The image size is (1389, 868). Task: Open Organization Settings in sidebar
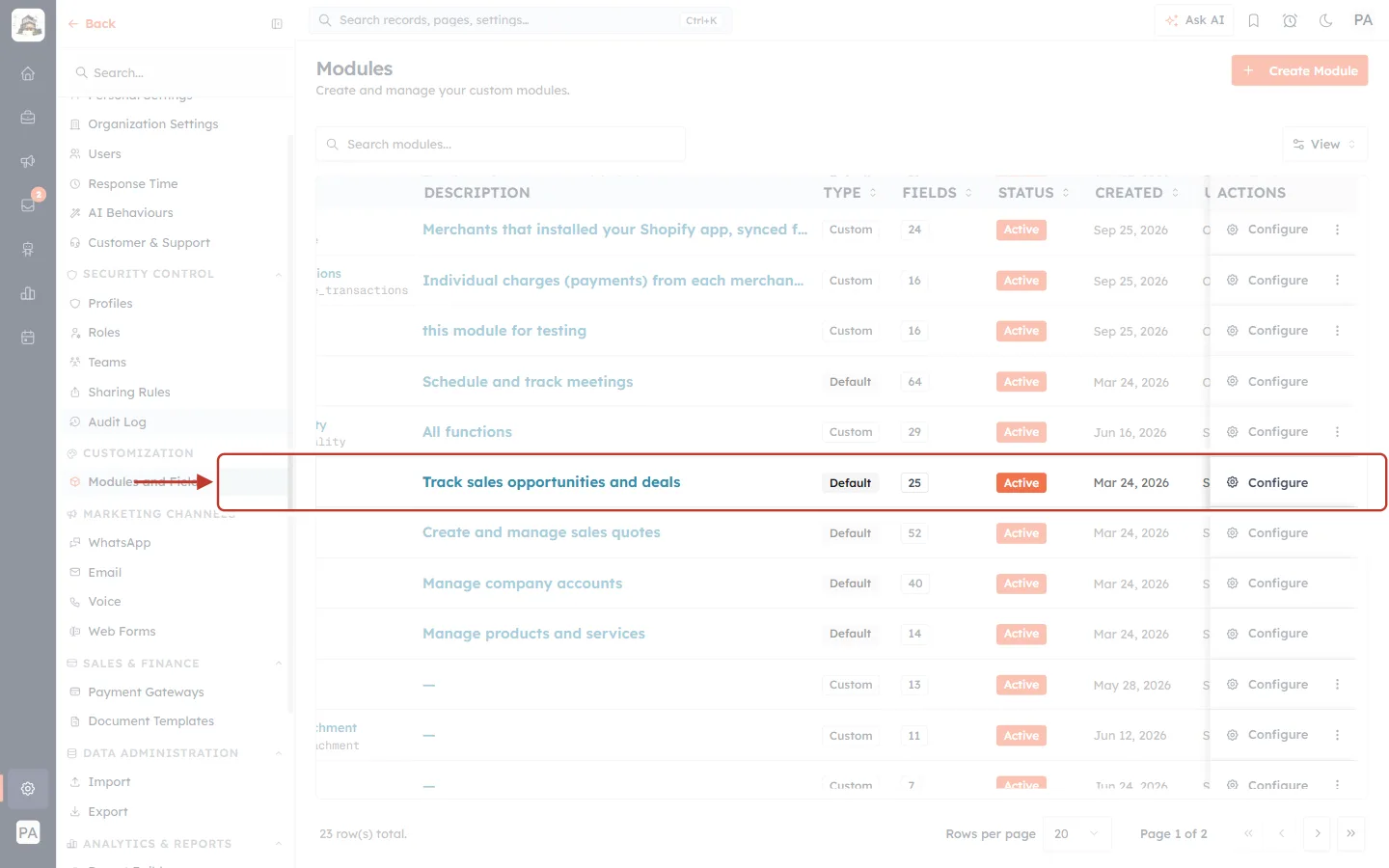(x=153, y=124)
